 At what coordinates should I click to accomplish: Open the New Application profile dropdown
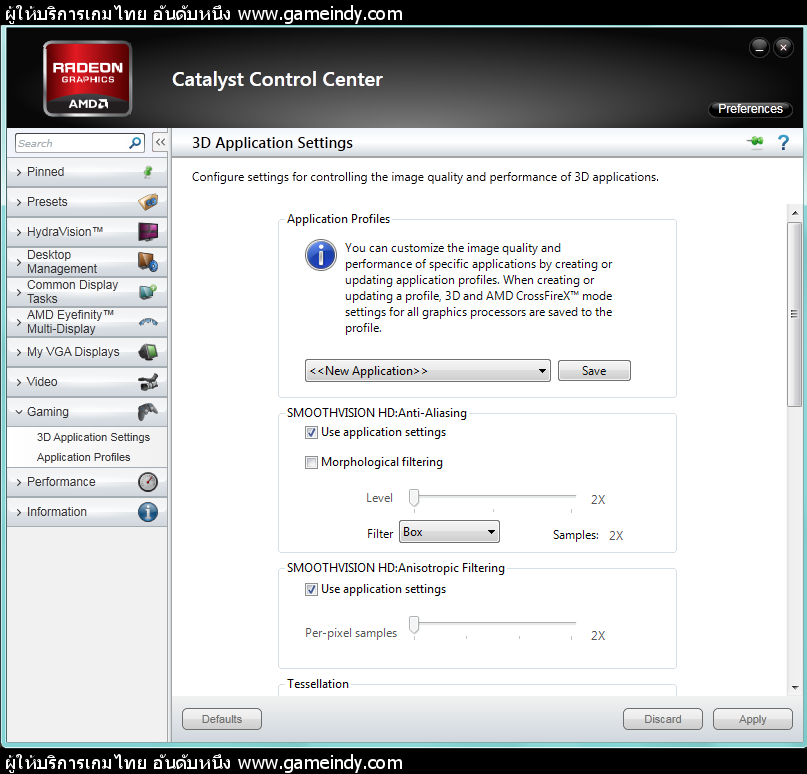[x=428, y=371]
